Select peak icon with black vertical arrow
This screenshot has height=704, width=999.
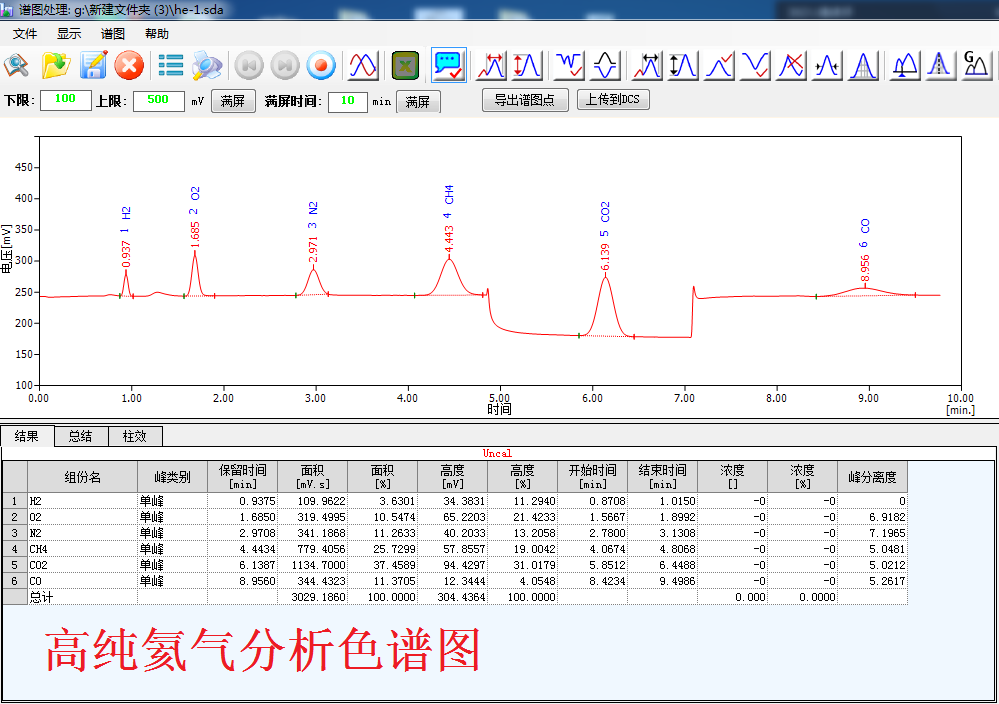click(683, 65)
